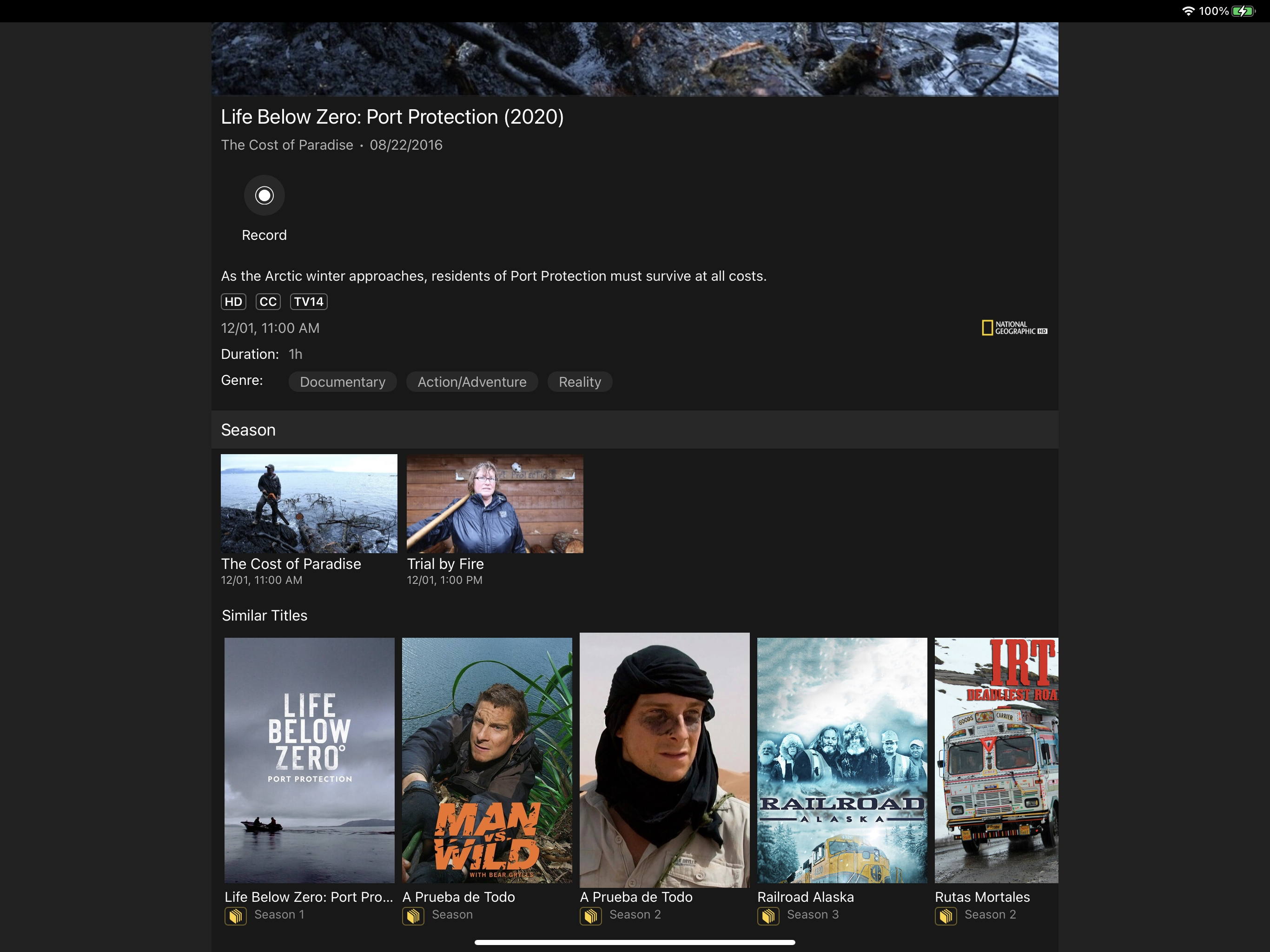Click season icon under A Prueba de Todo Season 2
The height and width of the screenshot is (952, 1270).
pyautogui.click(x=591, y=916)
